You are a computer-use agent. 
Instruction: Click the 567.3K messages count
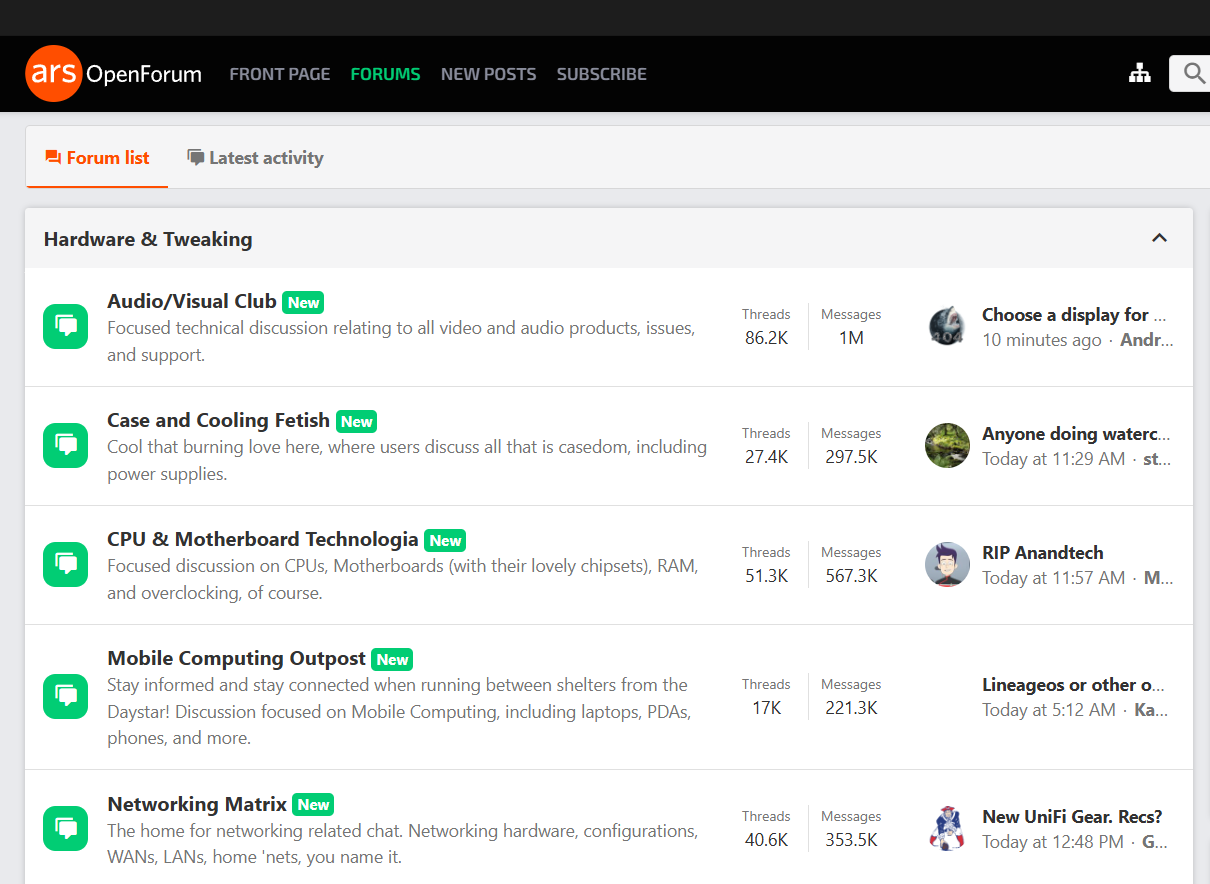click(851, 576)
